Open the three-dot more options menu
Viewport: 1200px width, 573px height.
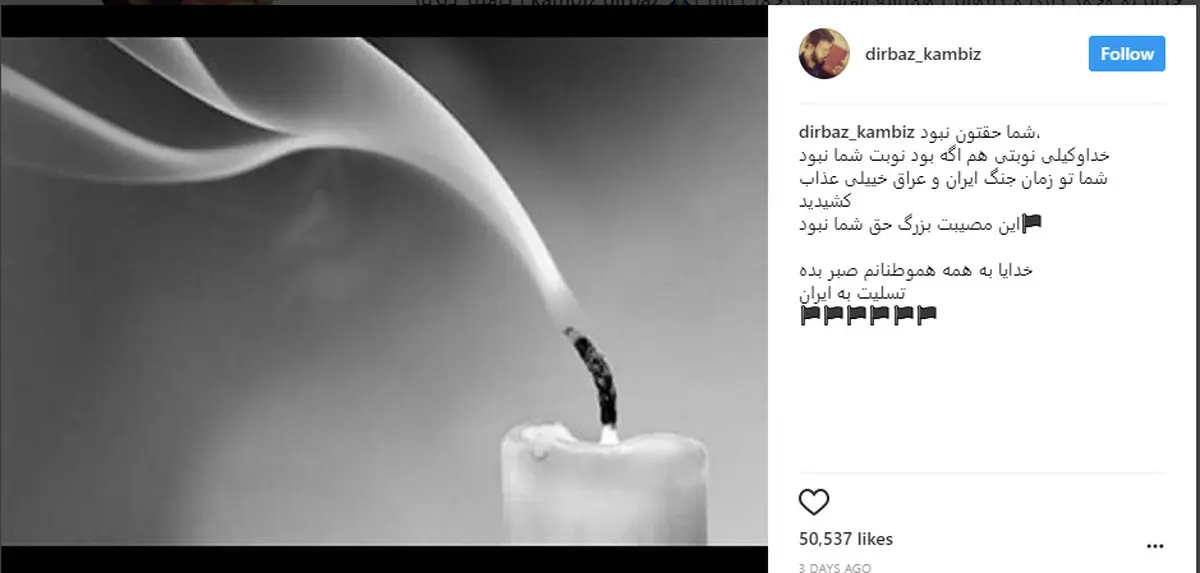[1155, 546]
